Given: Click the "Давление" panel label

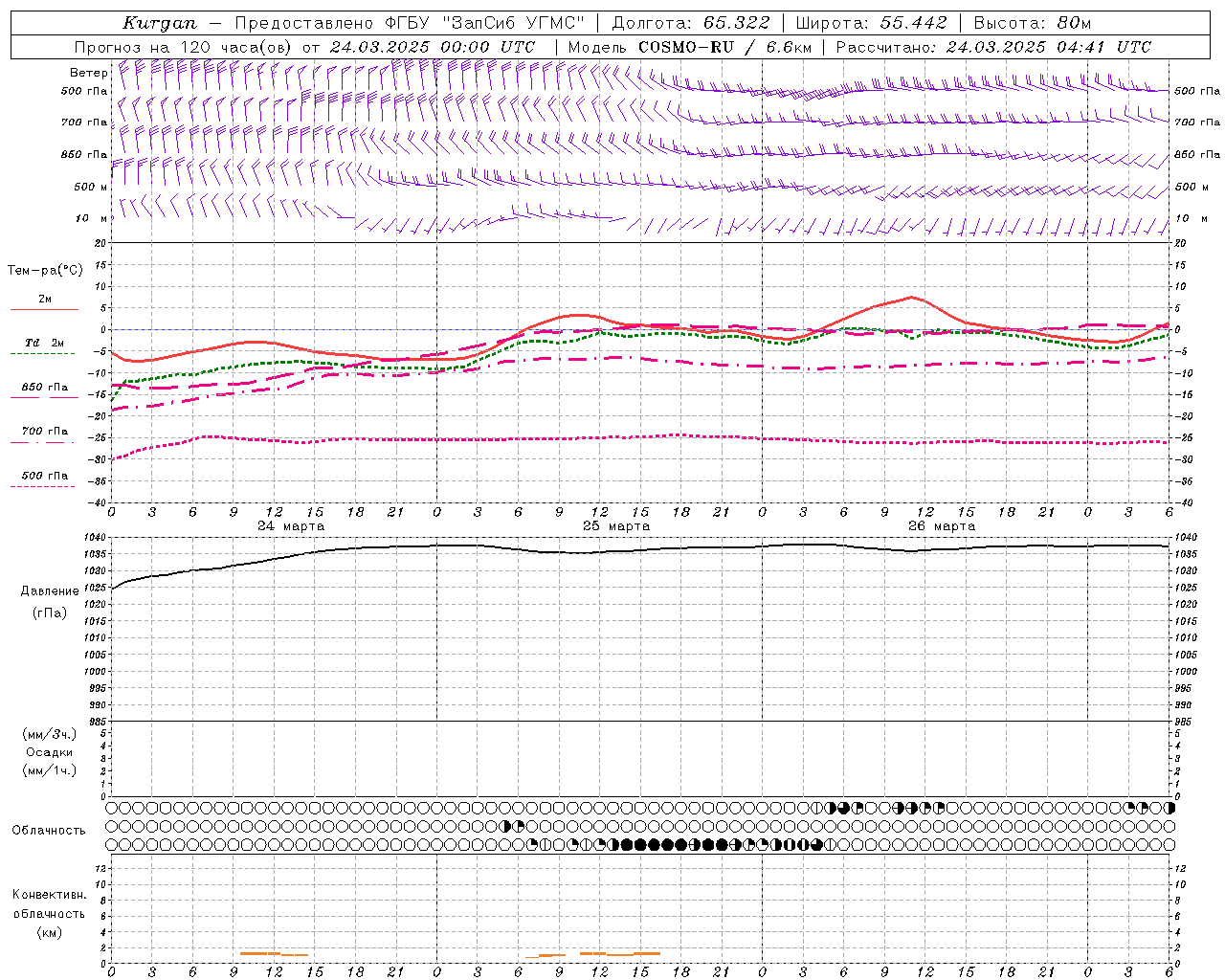Looking at the screenshot, I should click(x=50, y=591).
